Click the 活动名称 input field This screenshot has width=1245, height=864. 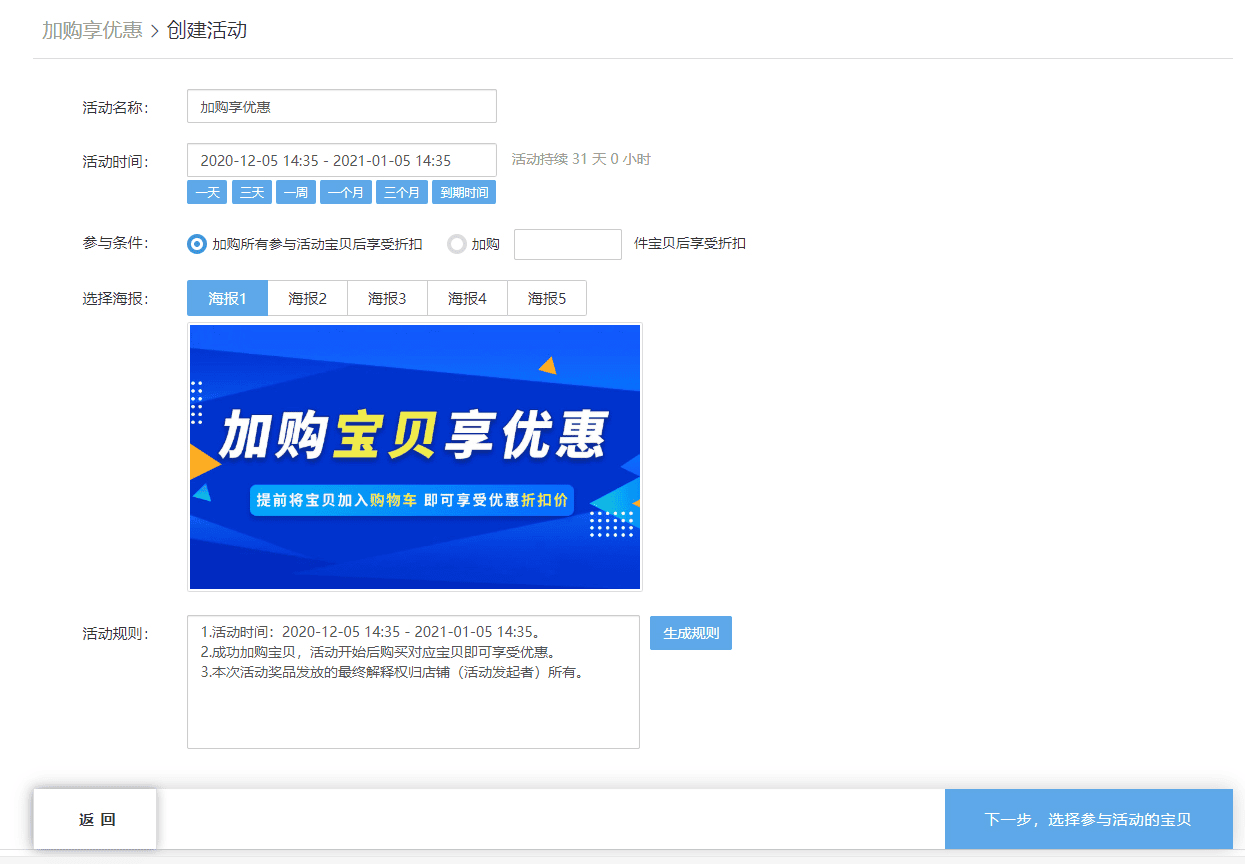pos(341,106)
